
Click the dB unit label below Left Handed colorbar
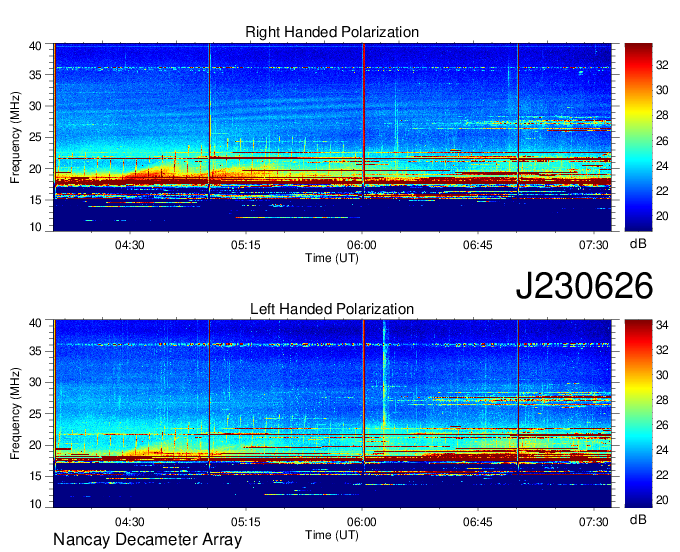point(638,519)
